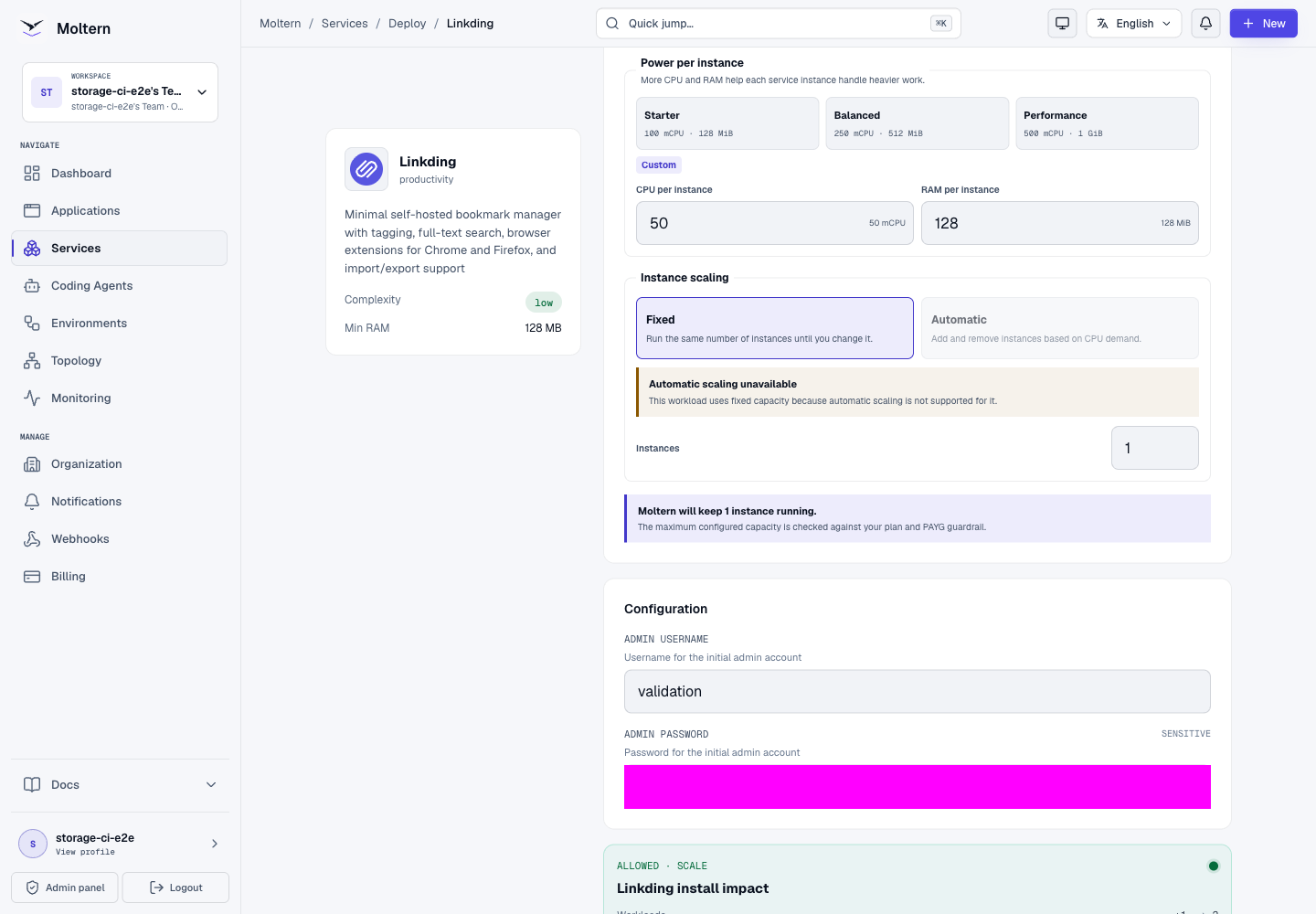Screen dimensions: 1316x914
Task: Open Monitoring page
Action: (x=120, y=399)
